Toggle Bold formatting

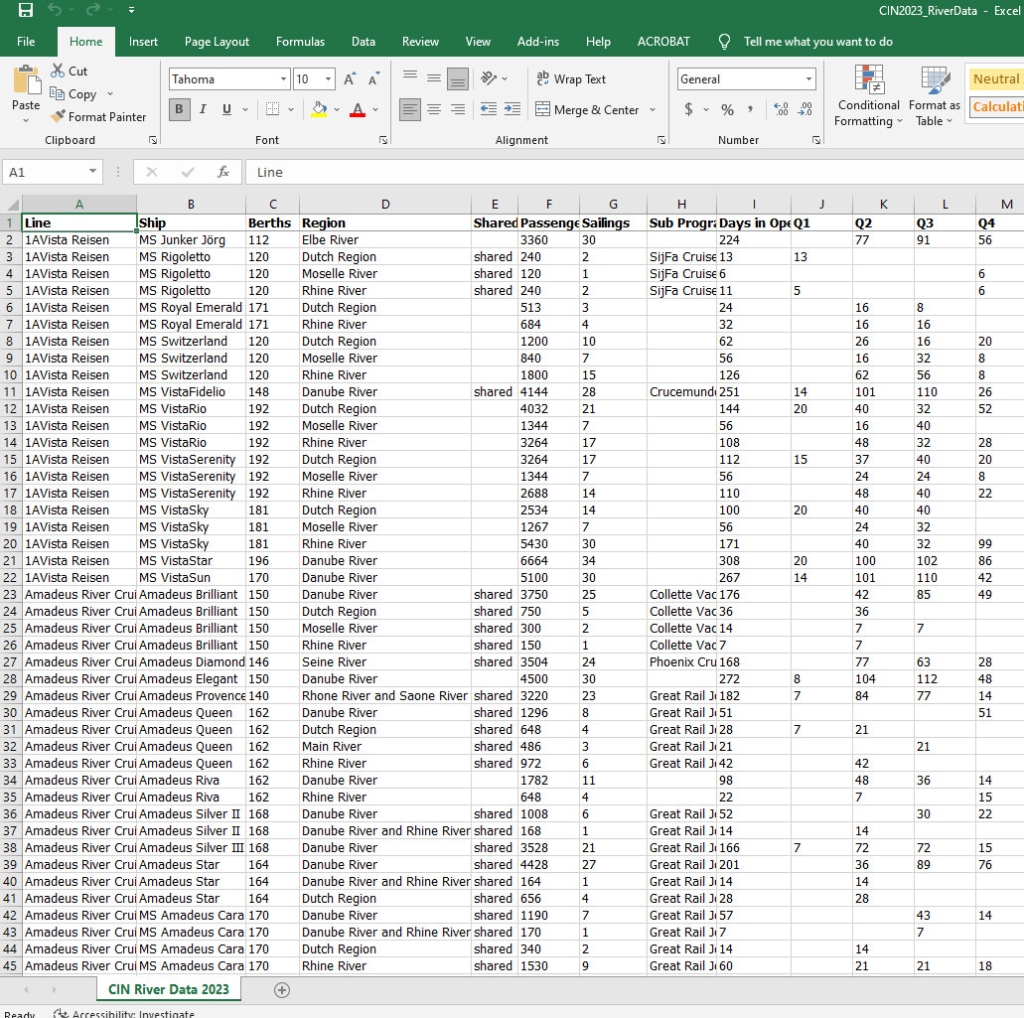pyautogui.click(x=179, y=109)
